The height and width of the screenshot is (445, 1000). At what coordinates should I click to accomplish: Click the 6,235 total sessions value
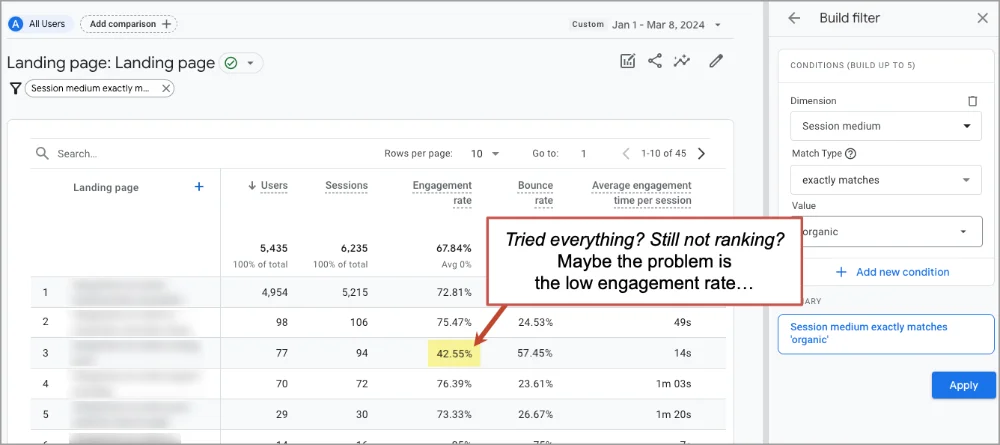click(354, 249)
